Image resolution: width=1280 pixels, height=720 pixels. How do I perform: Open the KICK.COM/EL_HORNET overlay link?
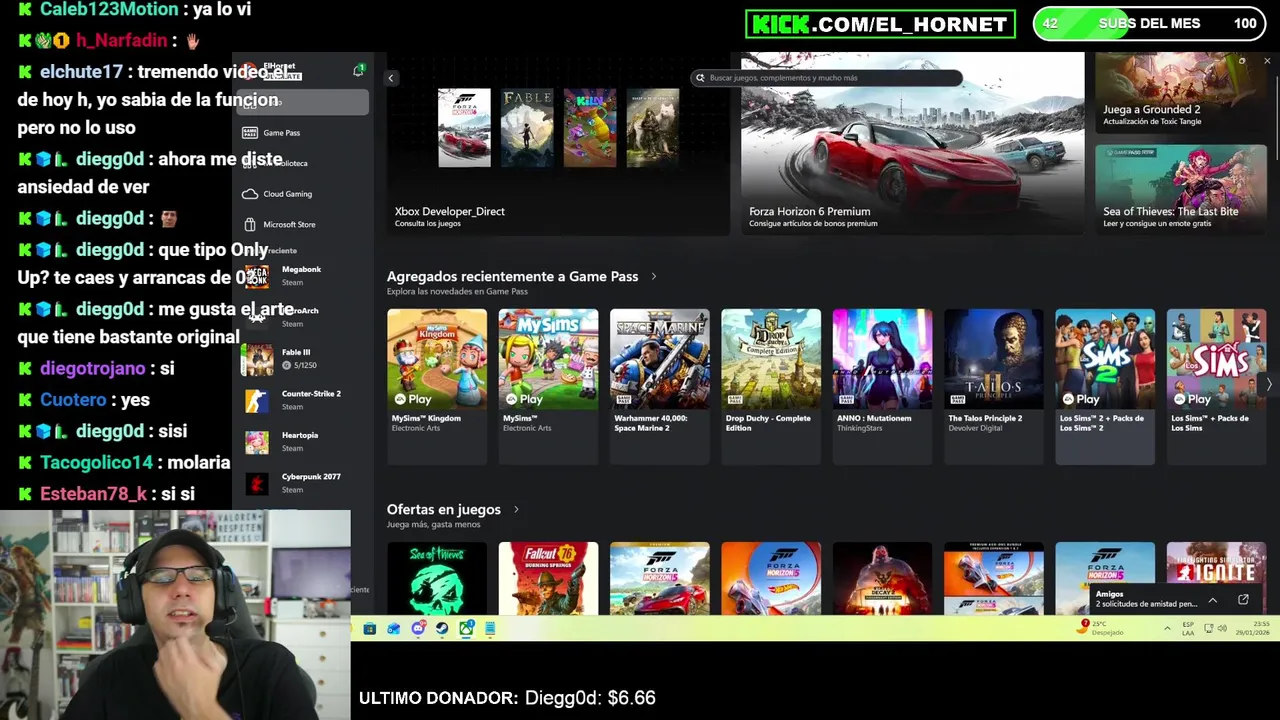click(x=880, y=24)
